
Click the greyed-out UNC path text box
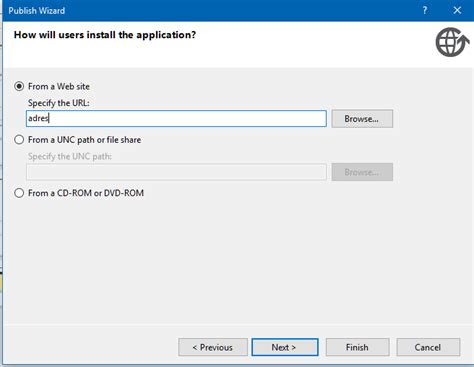176,172
